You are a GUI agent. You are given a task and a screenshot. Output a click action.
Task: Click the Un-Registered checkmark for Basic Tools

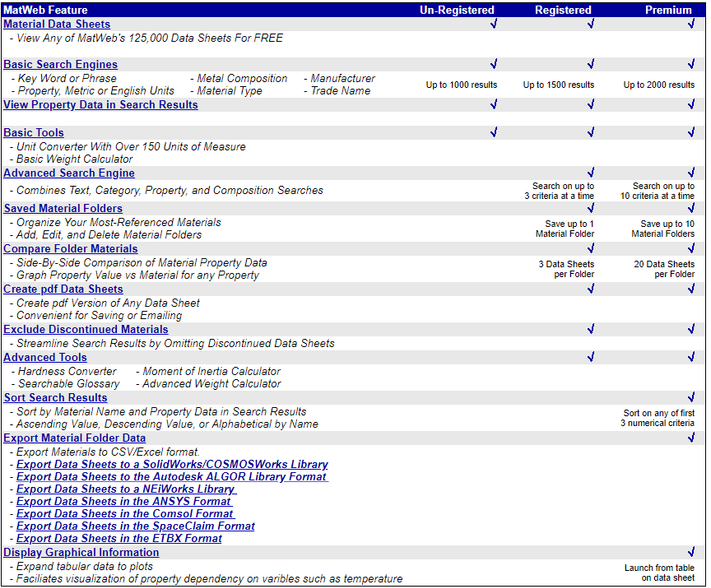click(x=494, y=132)
